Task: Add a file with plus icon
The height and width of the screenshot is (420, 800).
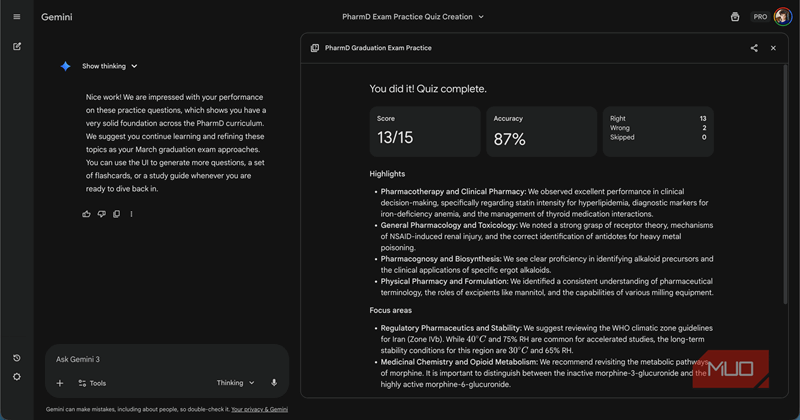Action: (x=60, y=383)
